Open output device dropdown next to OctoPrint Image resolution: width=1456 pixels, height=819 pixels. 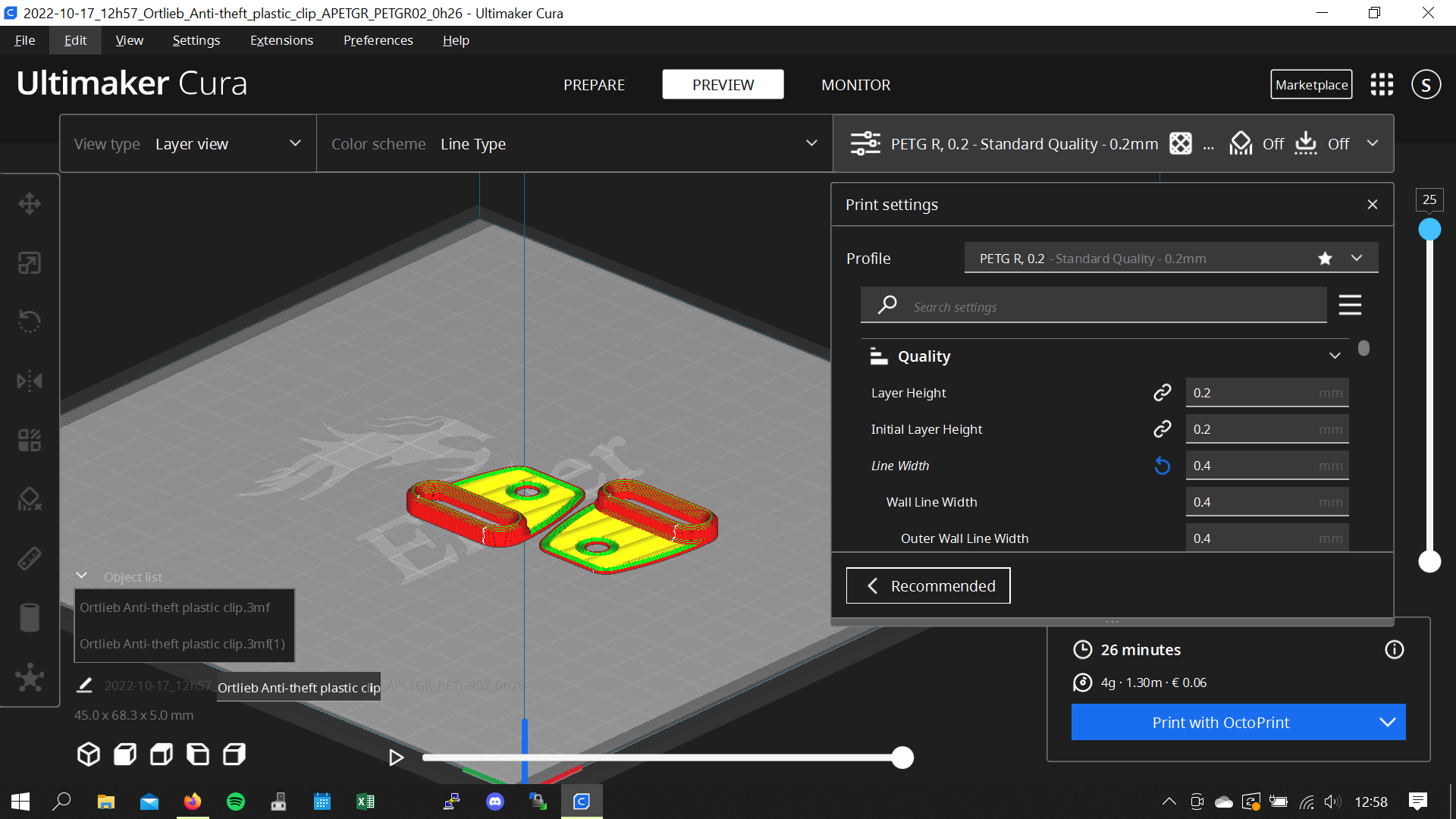coord(1387,722)
